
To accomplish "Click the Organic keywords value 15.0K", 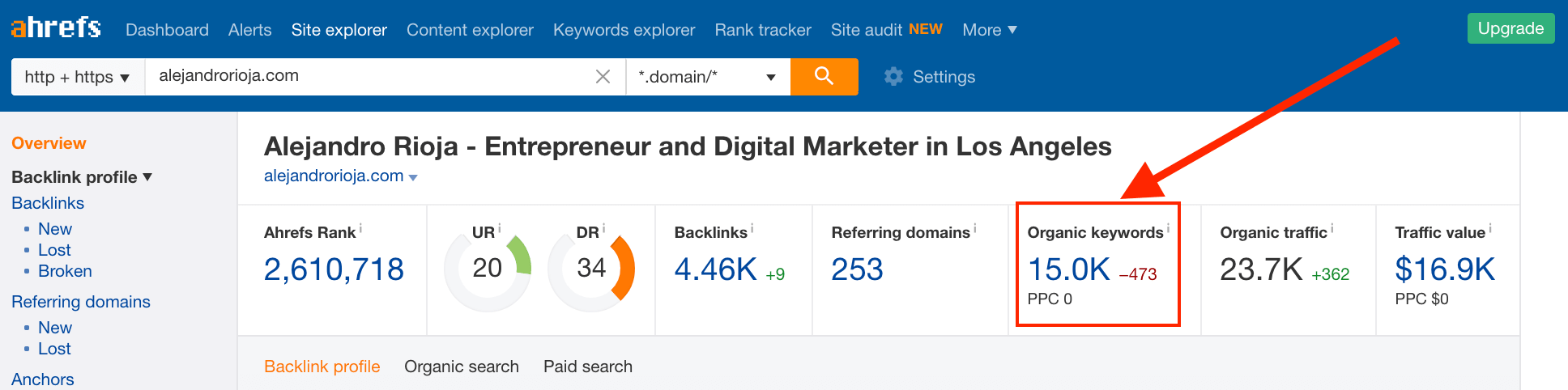I will pyautogui.click(x=1069, y=269).
